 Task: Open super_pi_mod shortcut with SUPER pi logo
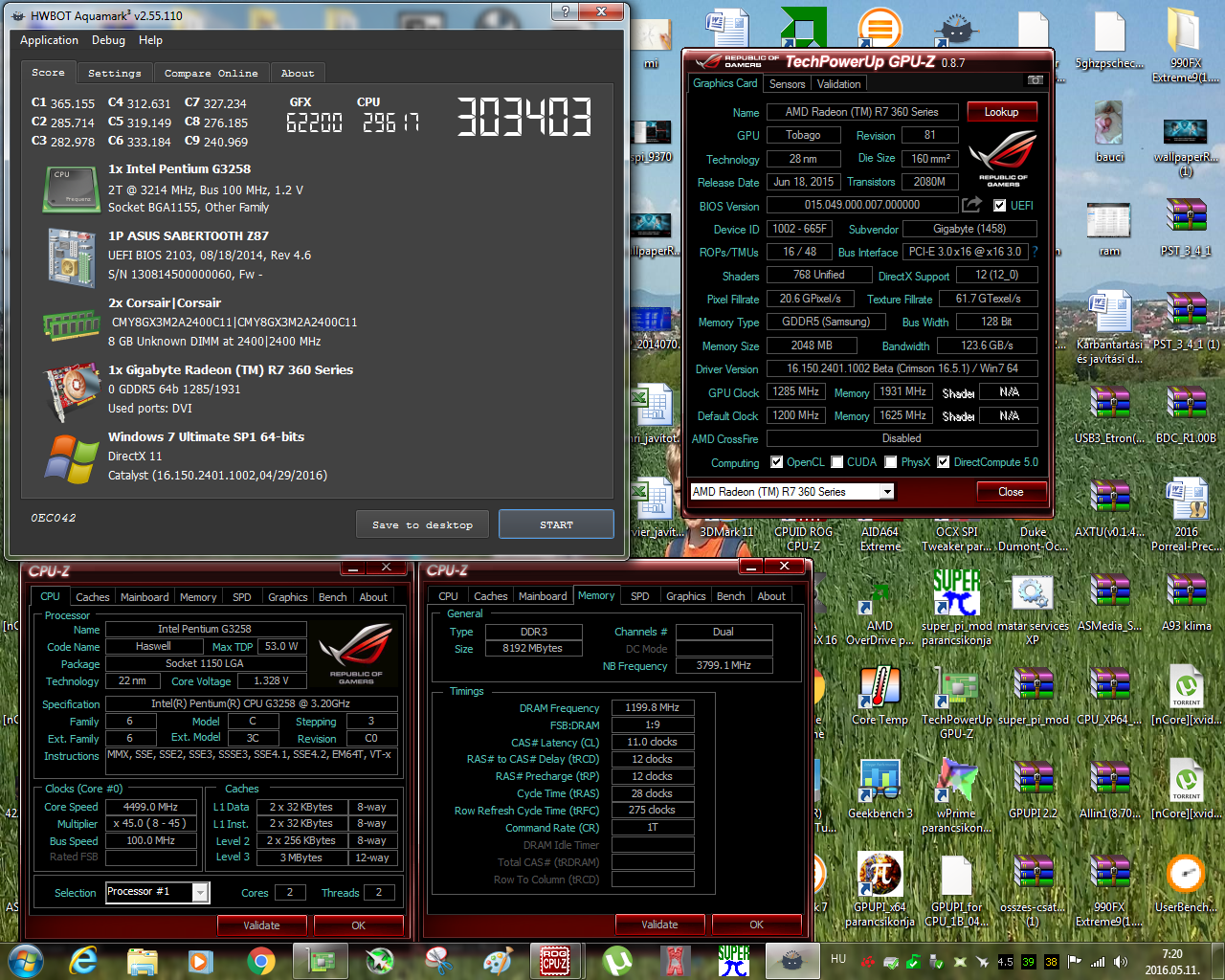(x=956, y=607)
